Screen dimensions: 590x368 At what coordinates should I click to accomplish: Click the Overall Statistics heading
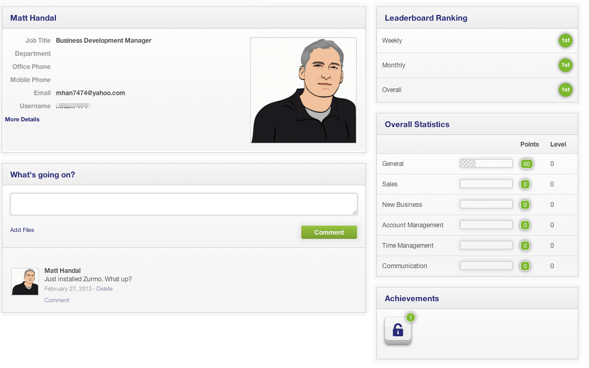coord(417,124)
